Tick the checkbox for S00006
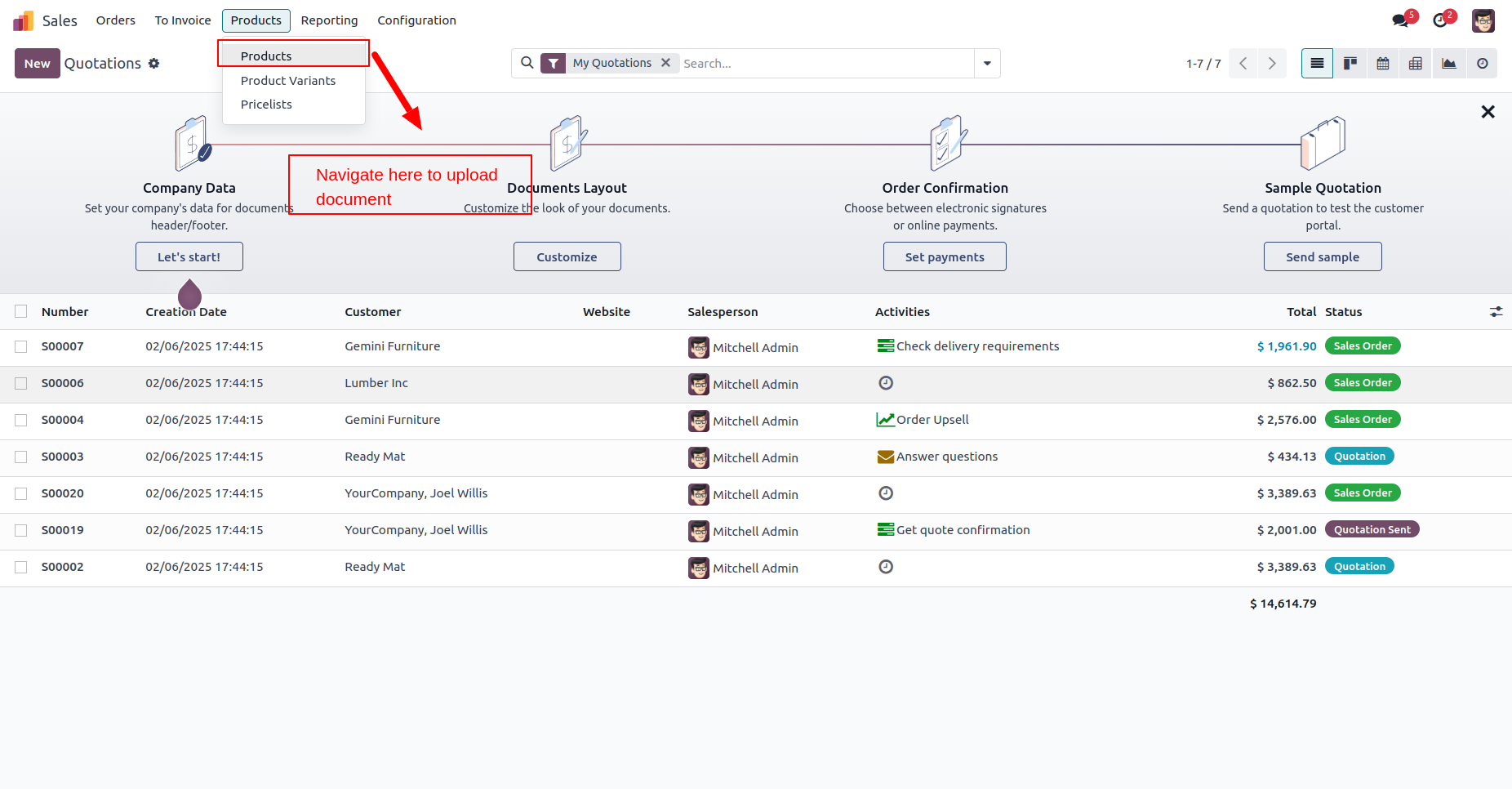Image resolution: width=1512 pixels, height=789 pixels. pyautogui.click(x=21, y=383)
